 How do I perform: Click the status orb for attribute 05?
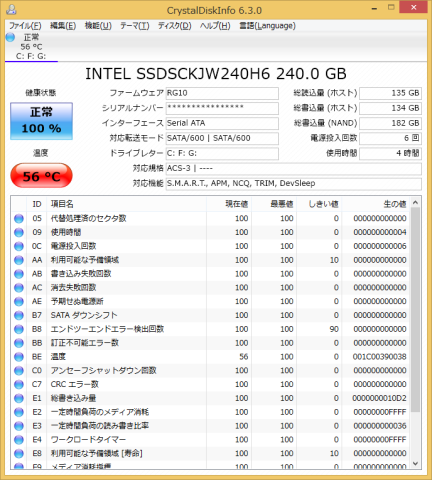pyautogui.click(x=19, y=219)
